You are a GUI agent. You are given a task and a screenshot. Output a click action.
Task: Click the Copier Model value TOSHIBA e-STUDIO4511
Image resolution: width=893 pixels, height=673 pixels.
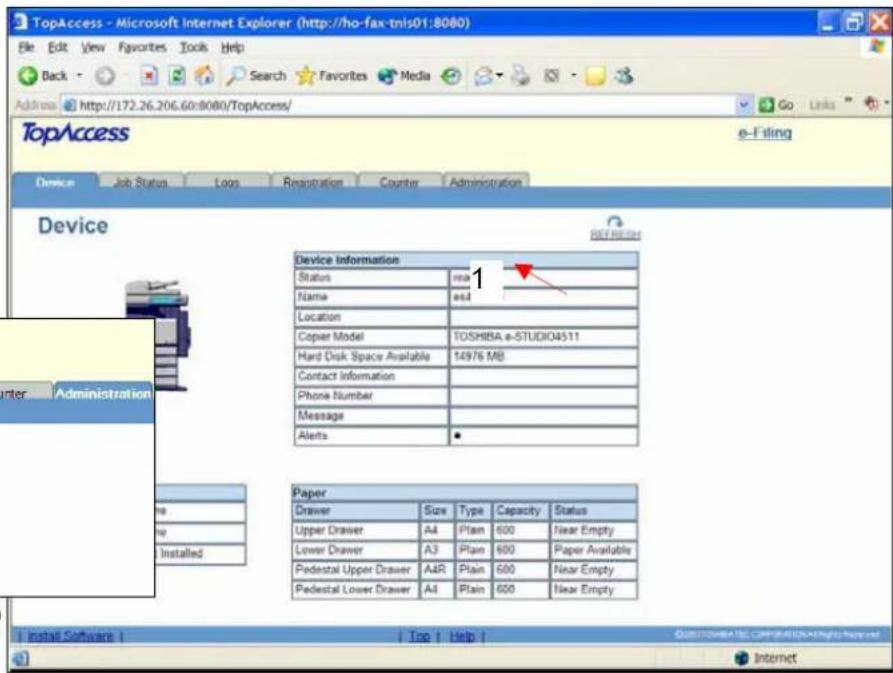[x=516, y=336]
